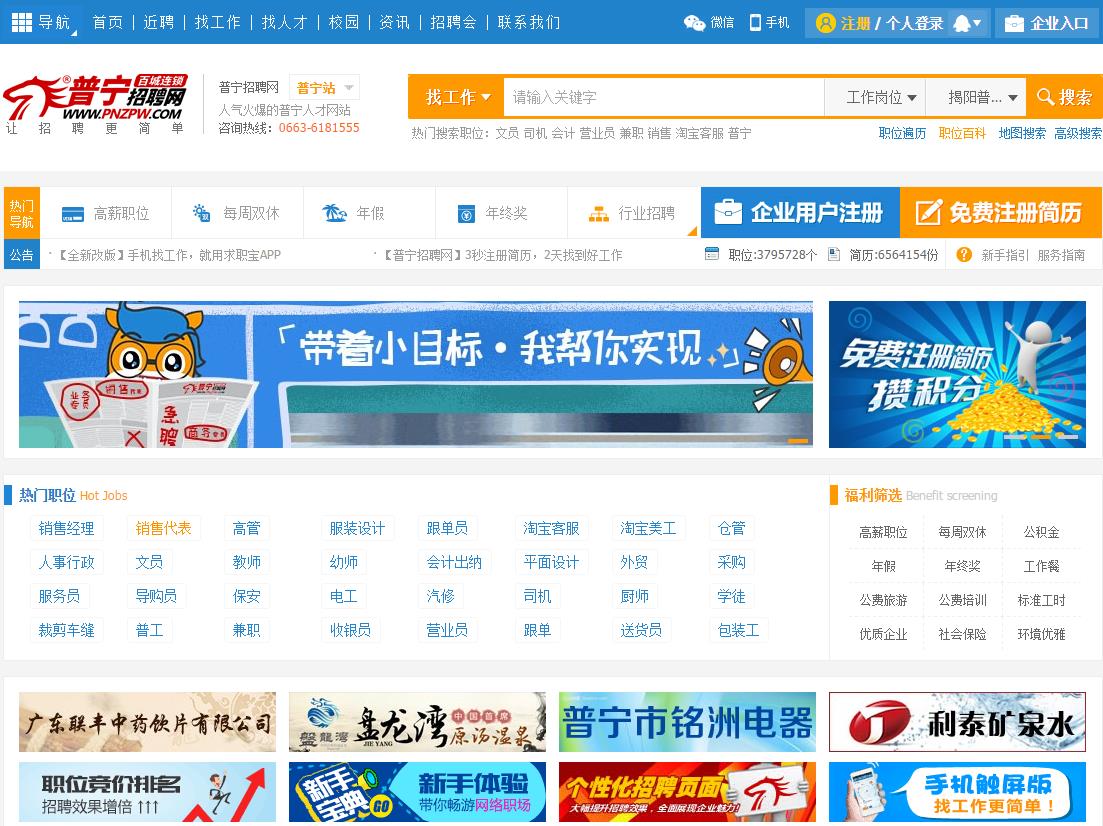Image resolution: width=1103 pixels, height=826 pixels.
Task: Click the orange question mark help icon
Action: [x=964, y=255]
